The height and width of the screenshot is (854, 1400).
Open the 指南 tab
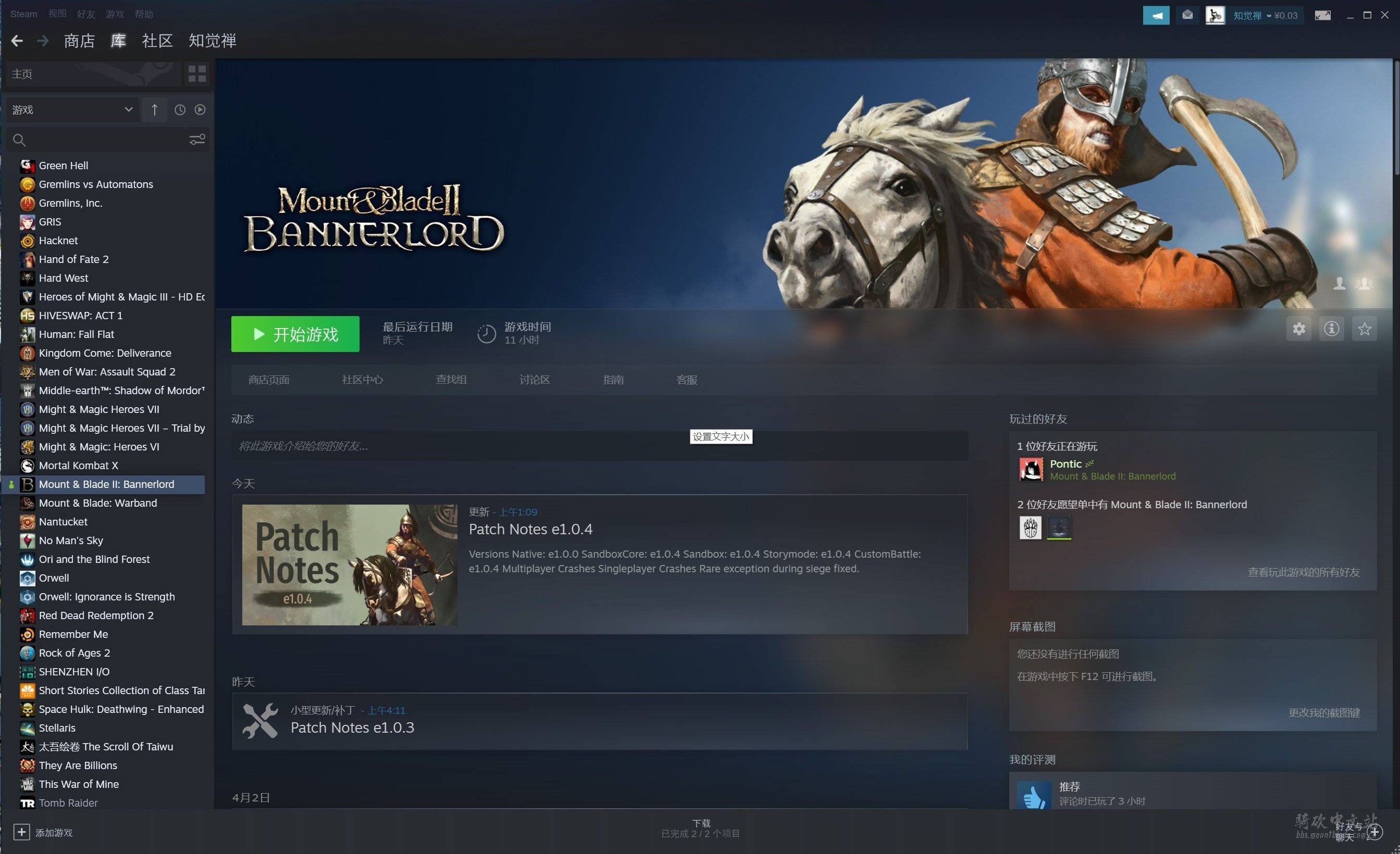point(614,380)
